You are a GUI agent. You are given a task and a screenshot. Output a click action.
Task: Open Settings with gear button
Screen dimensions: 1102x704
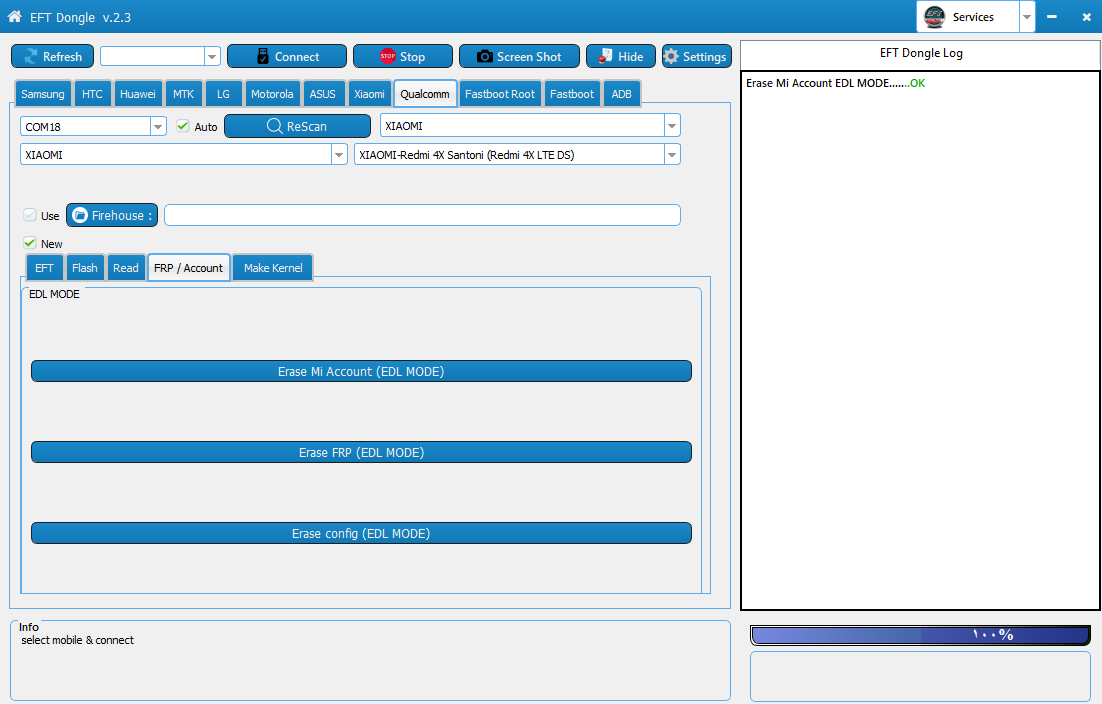pos(696,56)
